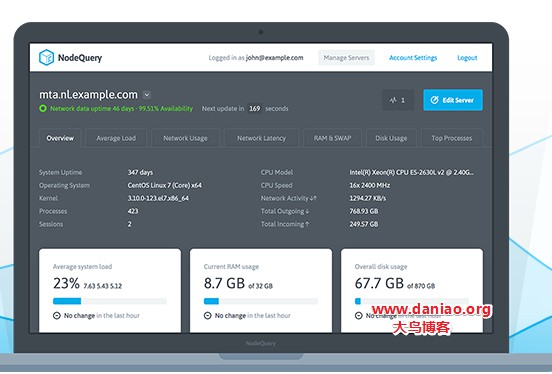Click the Current RAM usage progress bar
The height and width of the screenshot is (374, 552).
tap(261, 301)
